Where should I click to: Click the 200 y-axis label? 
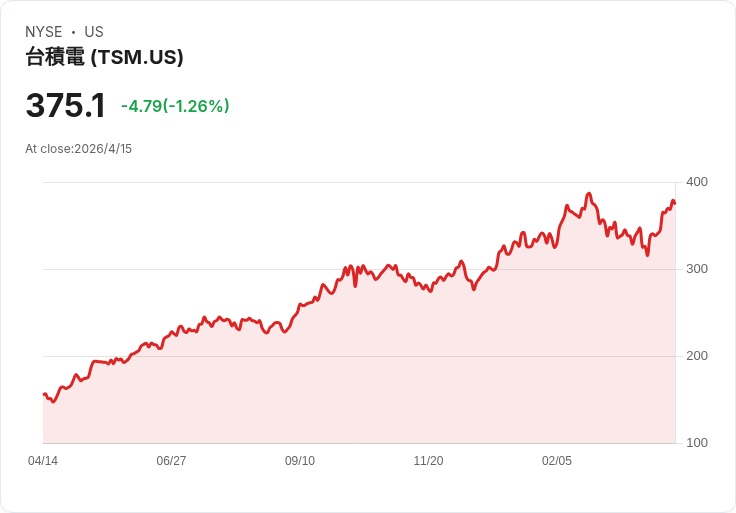(697, 356)
